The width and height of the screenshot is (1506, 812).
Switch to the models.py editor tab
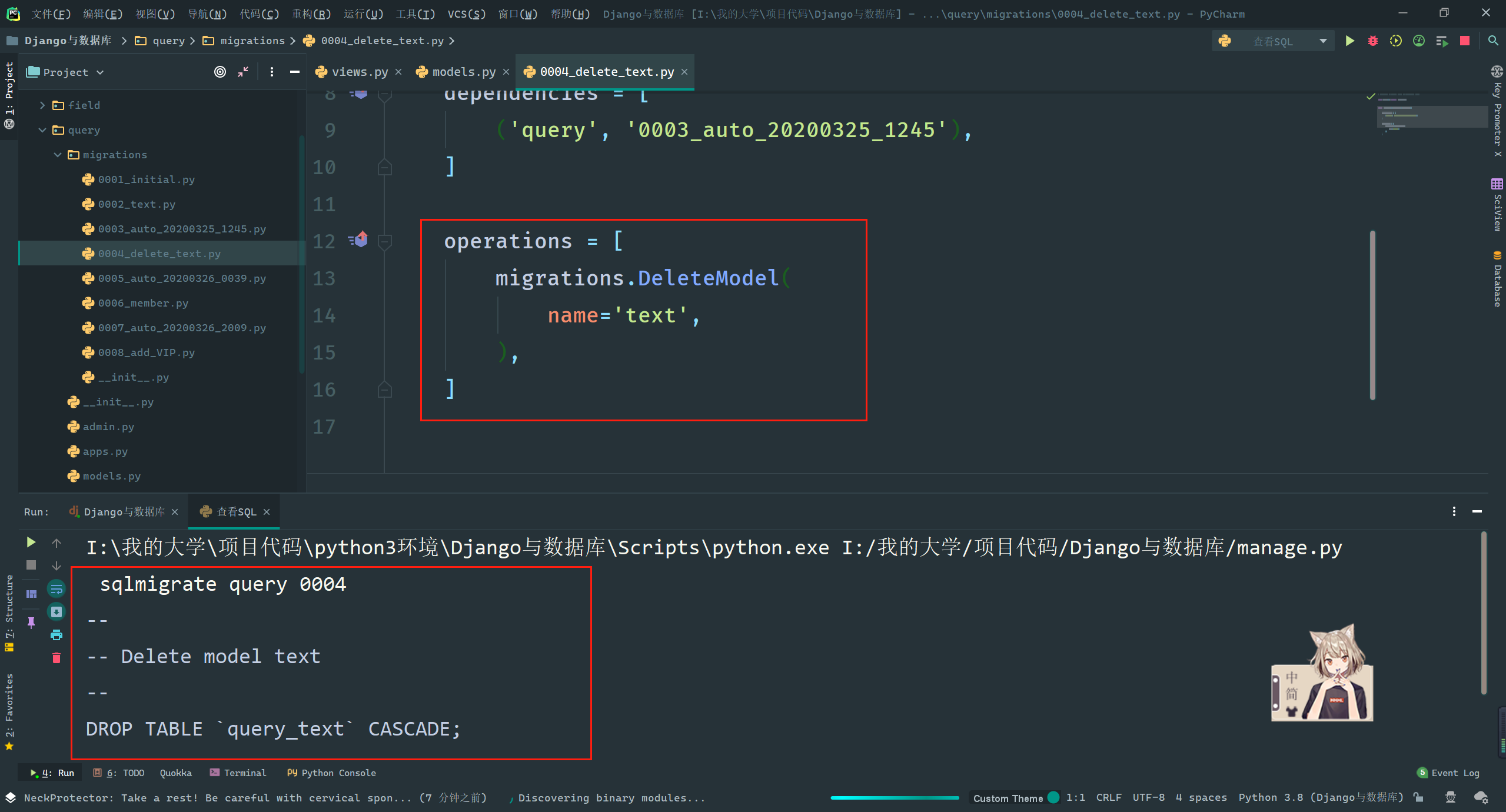[x=463, y=72]
